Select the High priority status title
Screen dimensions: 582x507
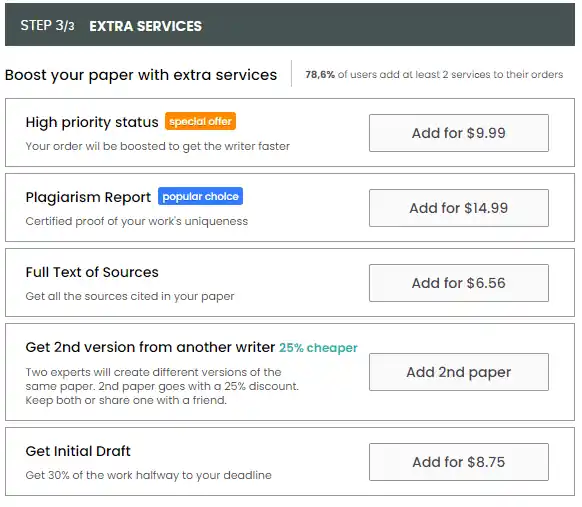(92, 122)
